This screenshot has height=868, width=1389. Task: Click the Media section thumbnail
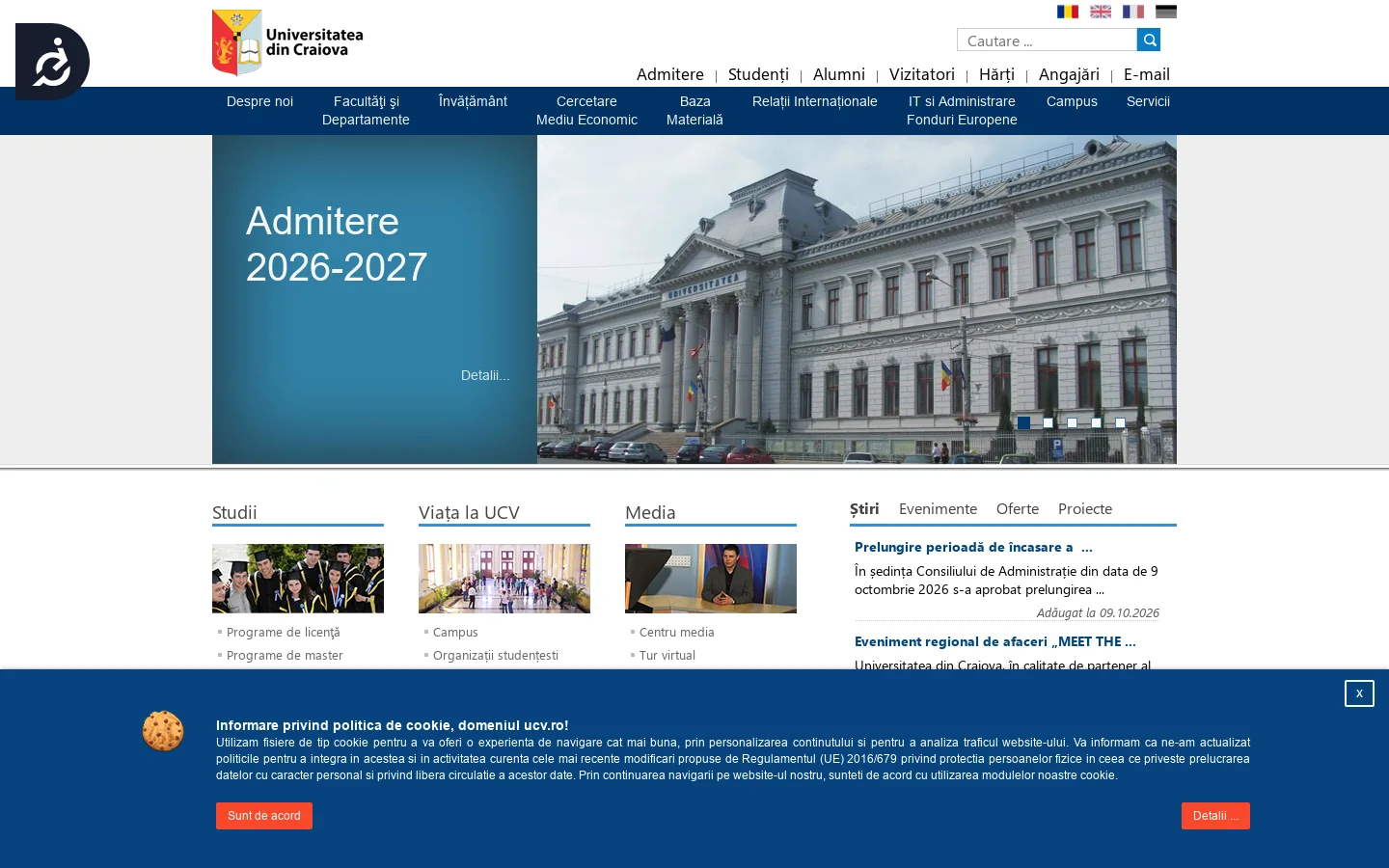711,579
